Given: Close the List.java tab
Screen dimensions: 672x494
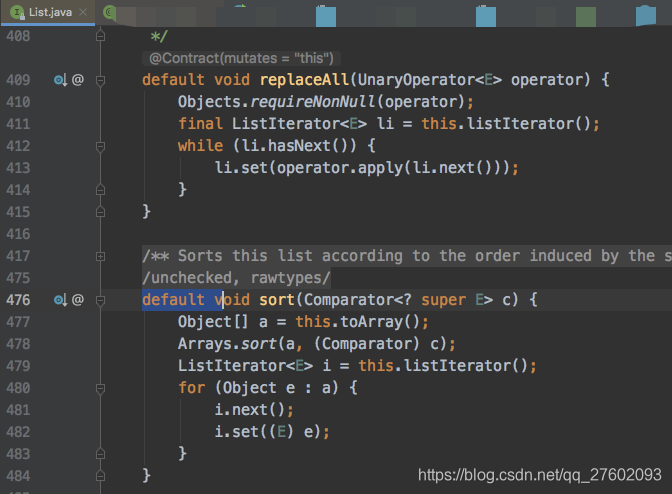Looking at the screenshot, I should (x=84, y=12).
